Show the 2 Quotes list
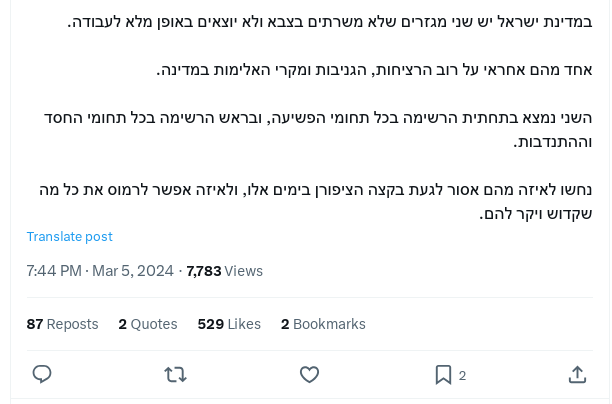The image size is (612, 404). pyautogui.click(x=147, y=324)
